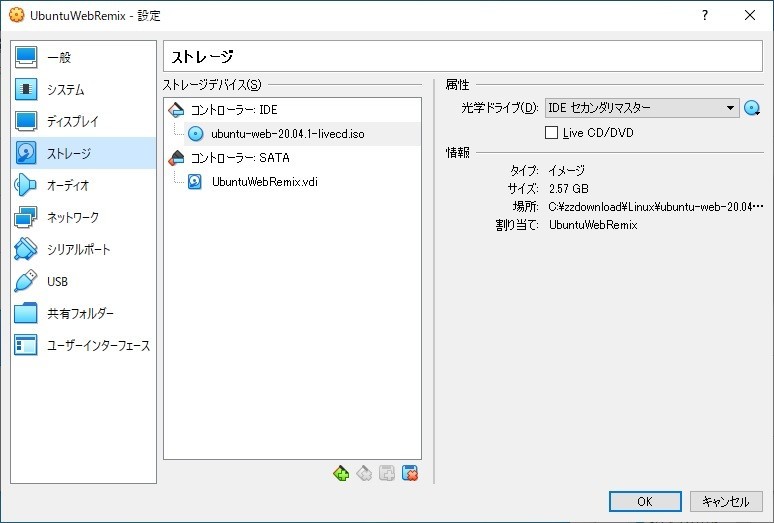
Task: Click the optical disc icon beside the ISO entry
Action: point(196,134)
